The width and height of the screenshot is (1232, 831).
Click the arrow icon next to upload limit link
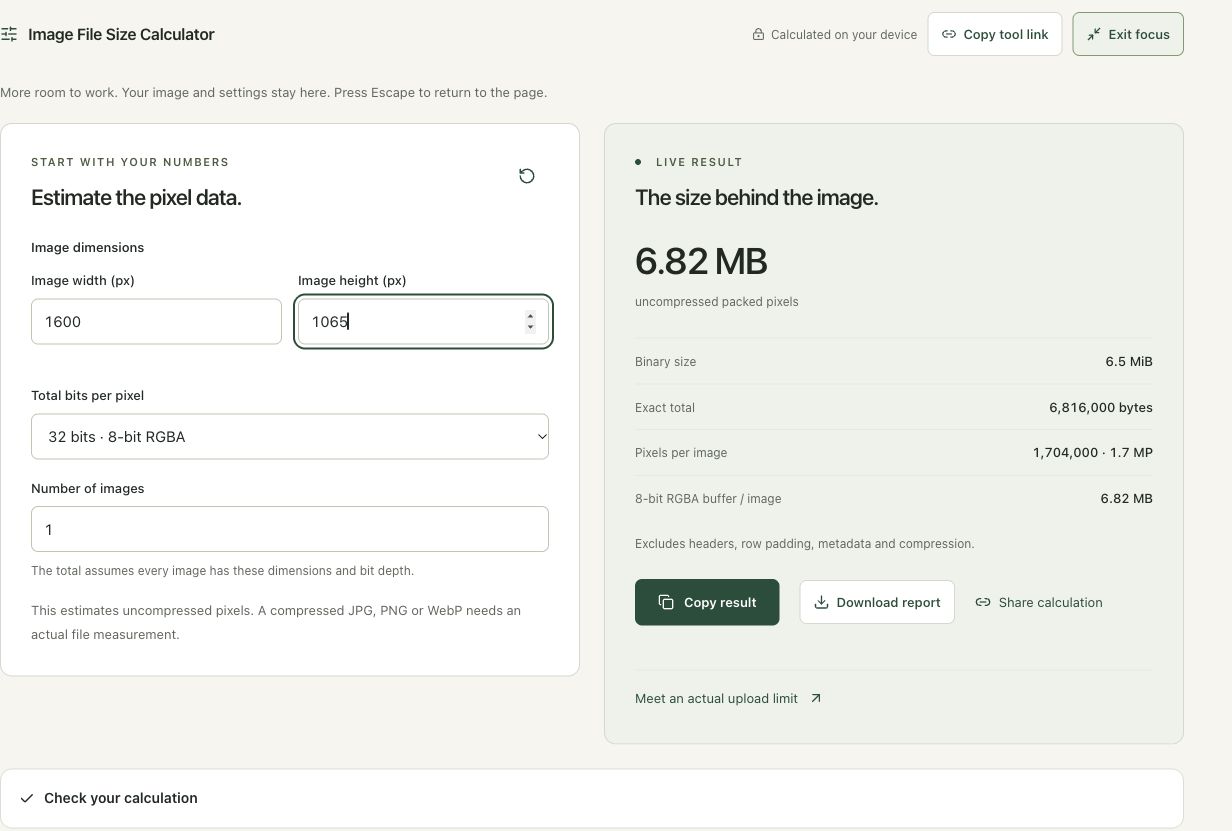tap(816, 698)
